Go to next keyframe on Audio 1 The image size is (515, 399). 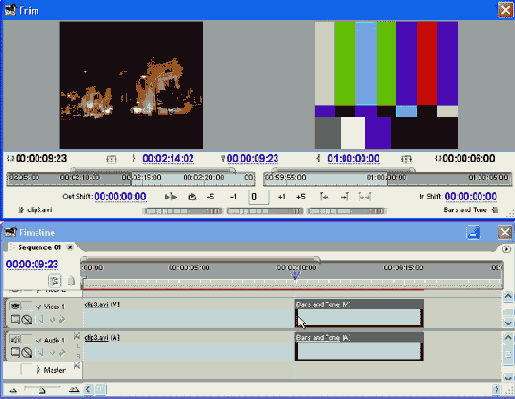(x=62, y=352)
